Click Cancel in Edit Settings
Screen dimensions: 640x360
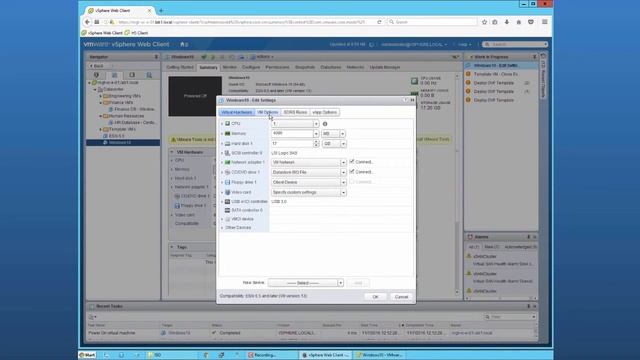coord(401,297)
